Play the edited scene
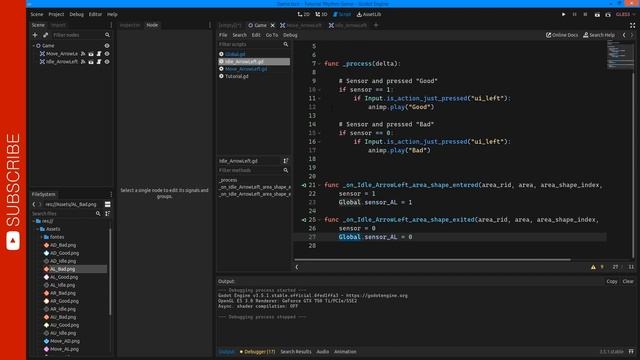640x360 pixels. coord(597,14)
